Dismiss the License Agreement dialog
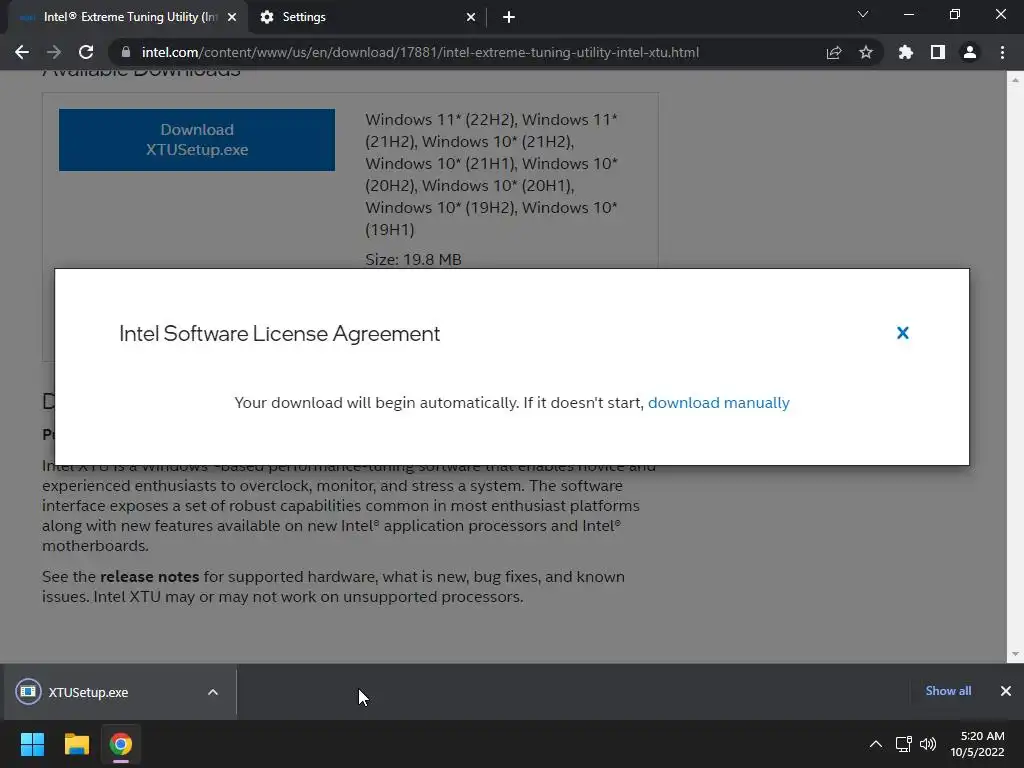Image resolution: width=1024 pixels, height=768 pixels. point(903,333)
